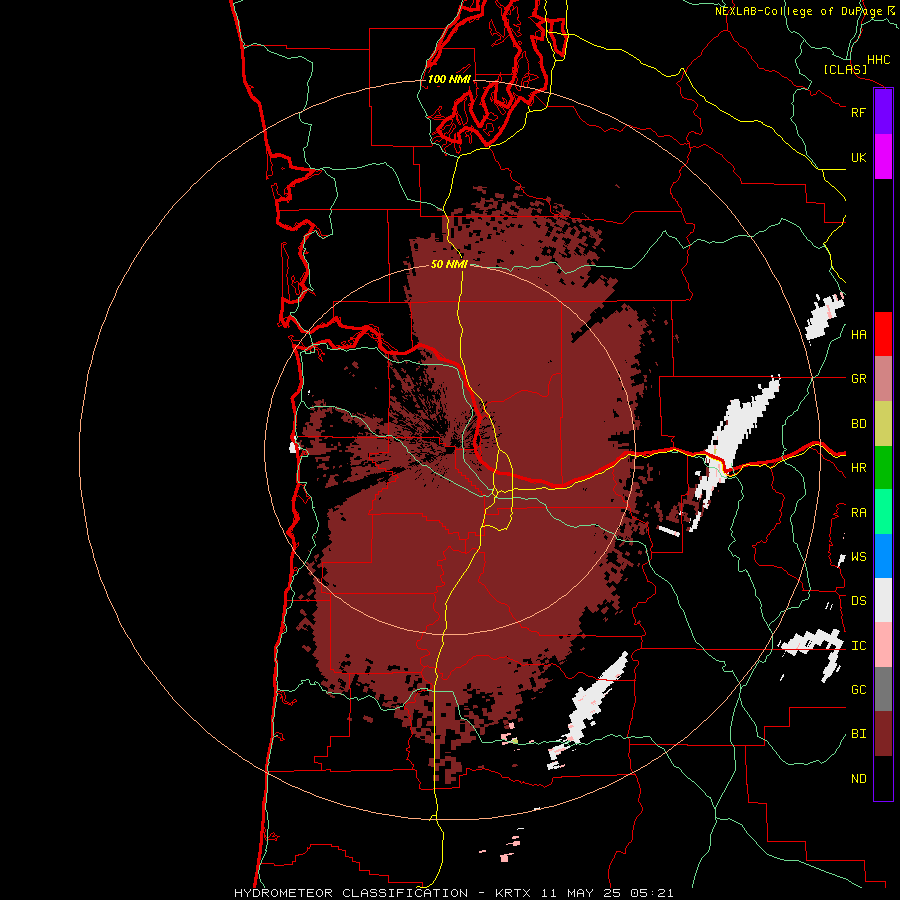Pick the blue WS legend color swatch

[x=883, y=556]
